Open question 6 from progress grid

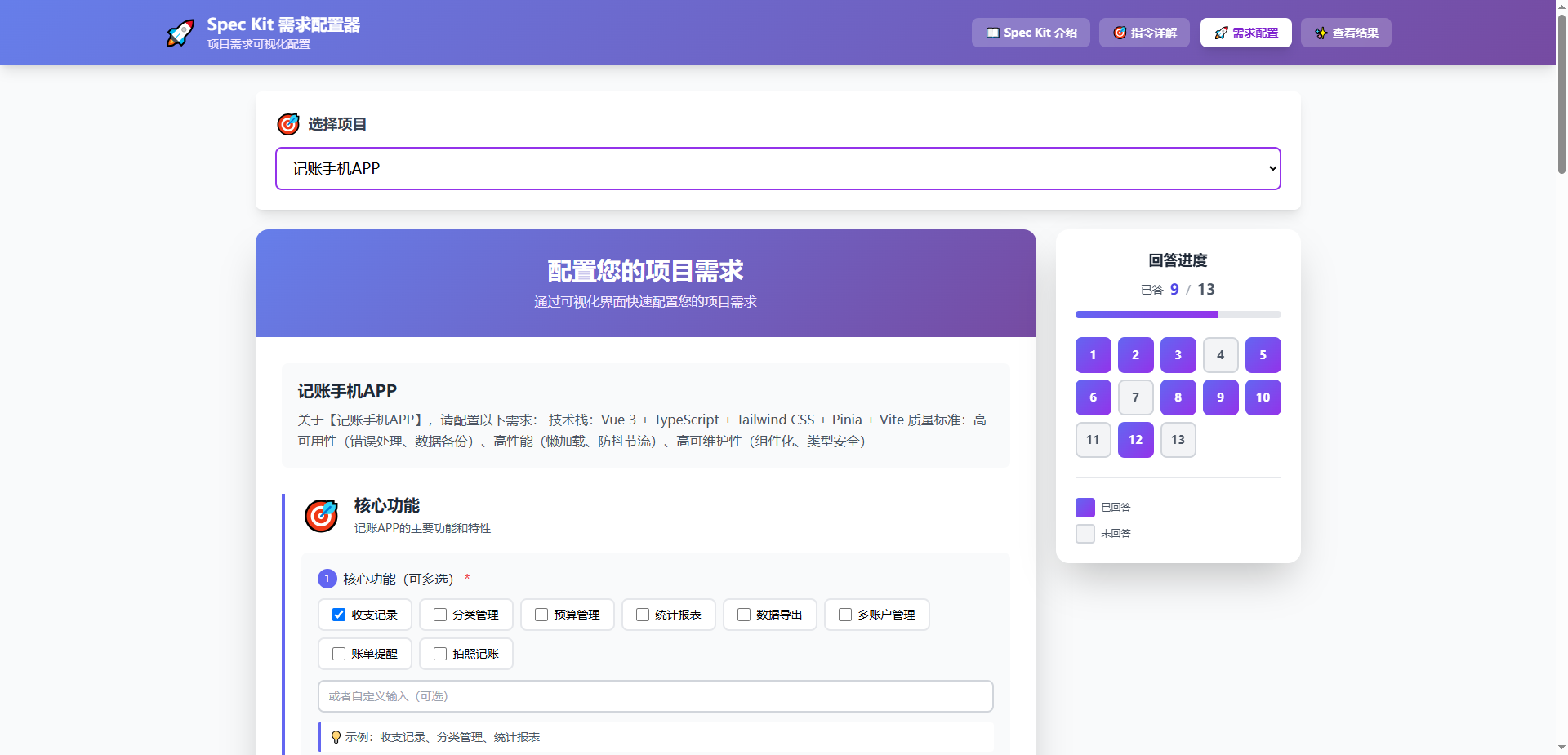coord(1094,397)
